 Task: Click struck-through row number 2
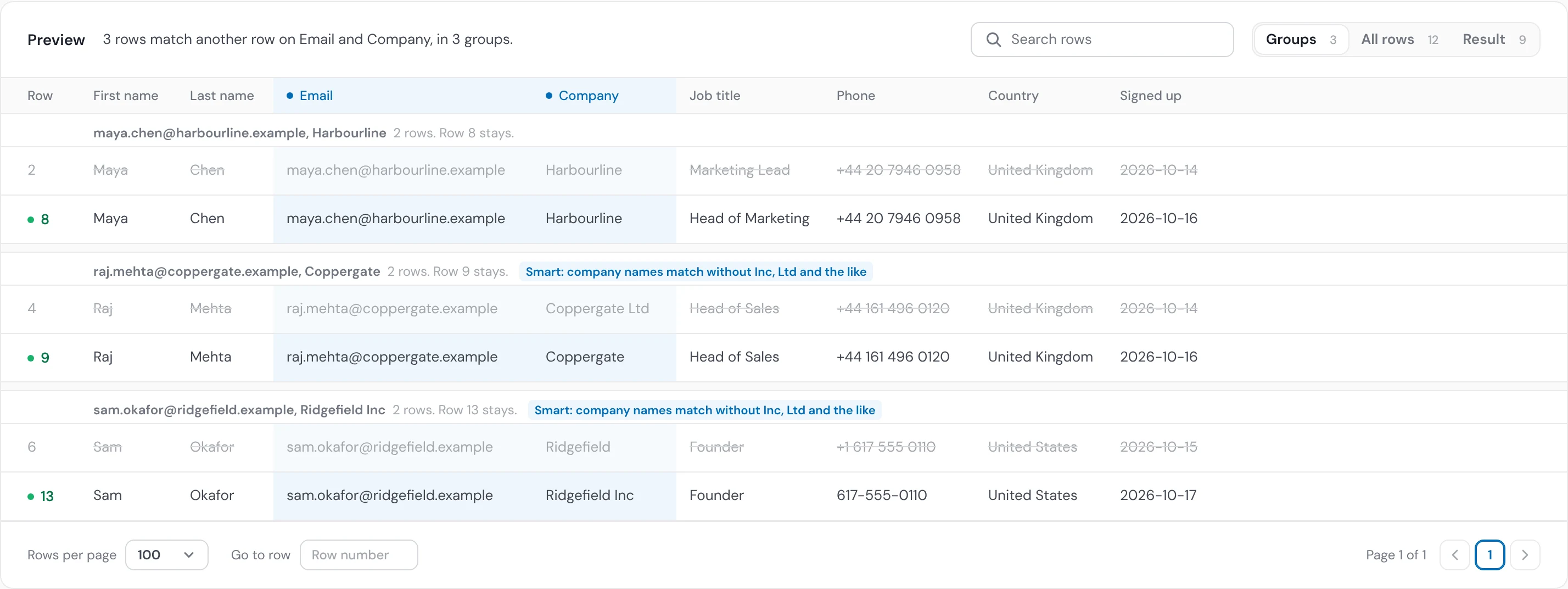[x=32, y=170]
